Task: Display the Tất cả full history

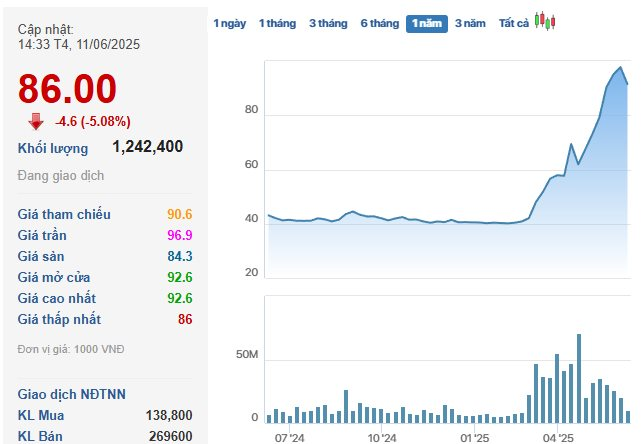Action: point(514,23)
